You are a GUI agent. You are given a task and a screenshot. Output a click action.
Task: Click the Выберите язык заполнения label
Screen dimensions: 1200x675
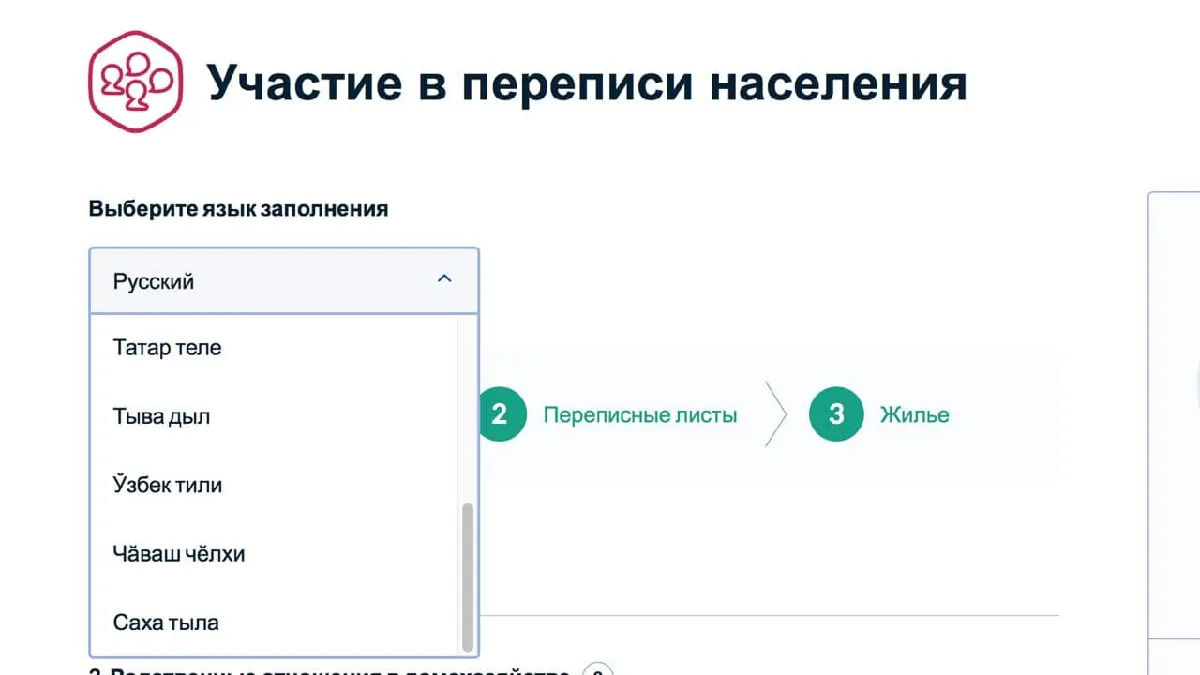(238, 210)
